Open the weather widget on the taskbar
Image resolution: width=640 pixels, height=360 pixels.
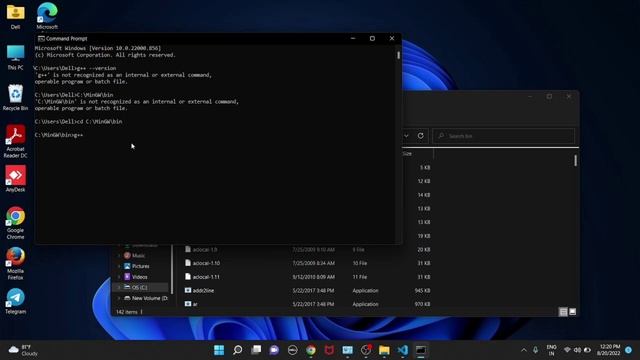(x=23, y=350)
